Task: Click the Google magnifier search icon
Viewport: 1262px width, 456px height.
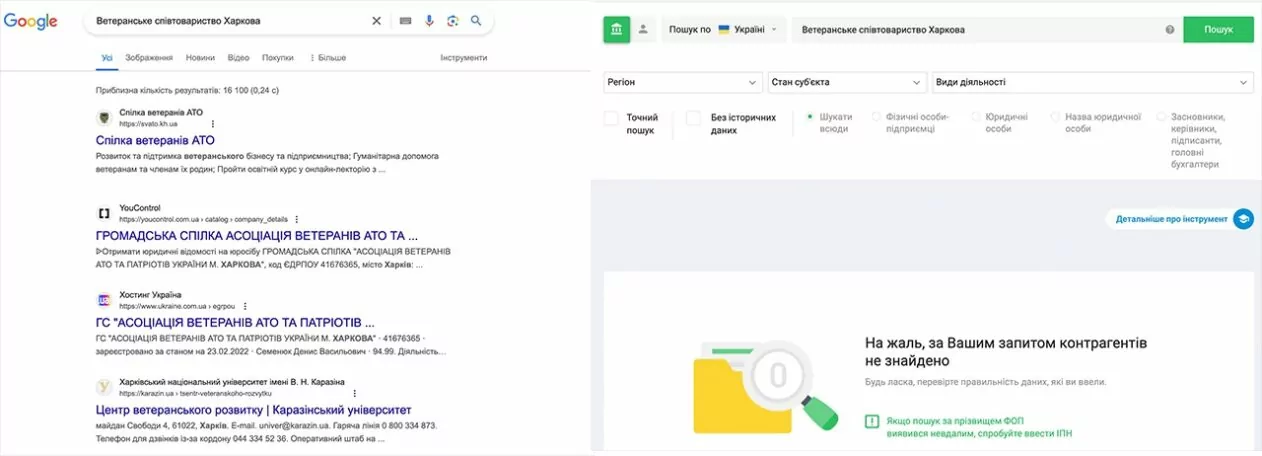Action: (476, 21)
